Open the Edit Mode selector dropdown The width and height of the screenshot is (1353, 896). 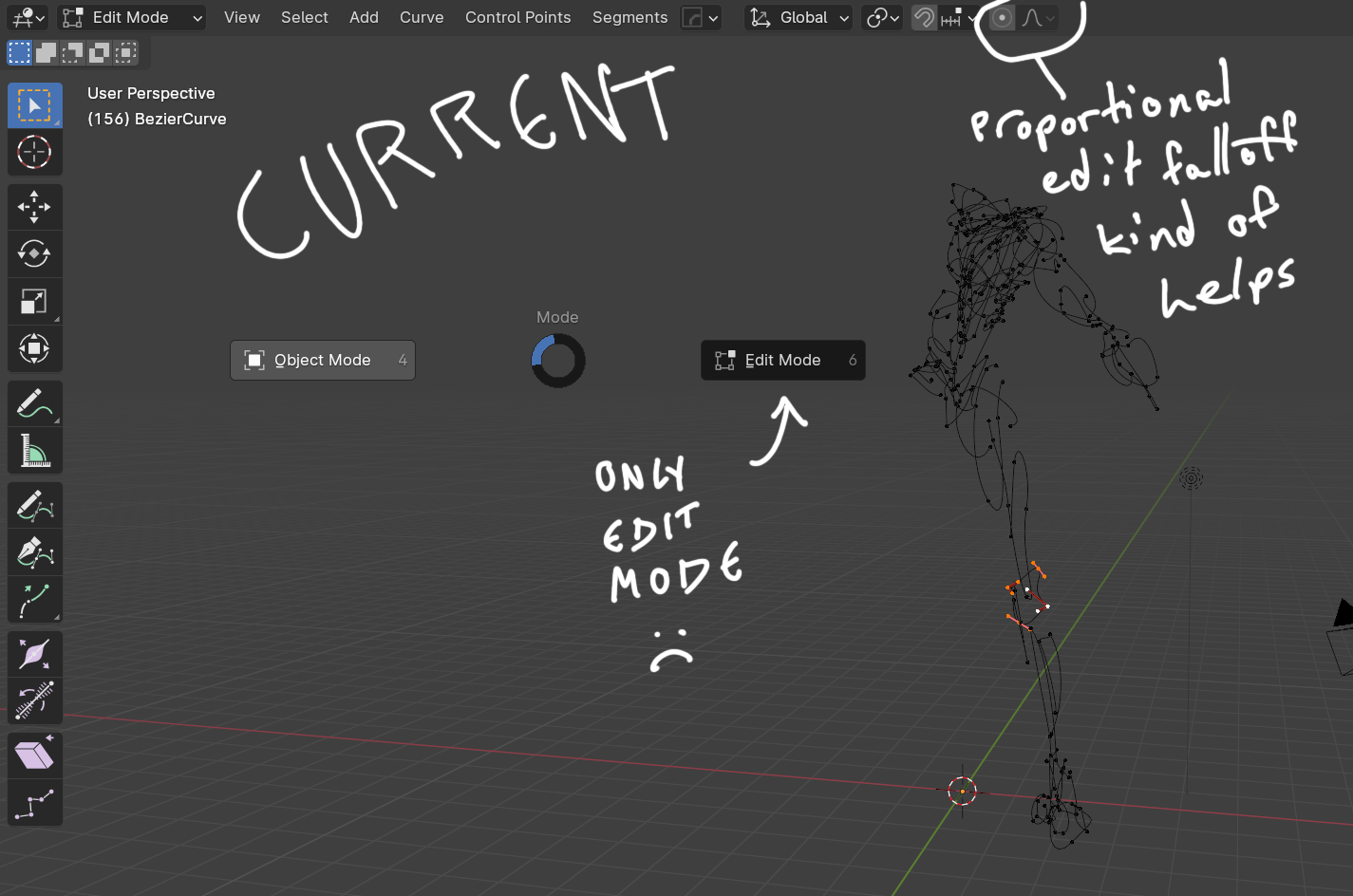tap(132, 17)
